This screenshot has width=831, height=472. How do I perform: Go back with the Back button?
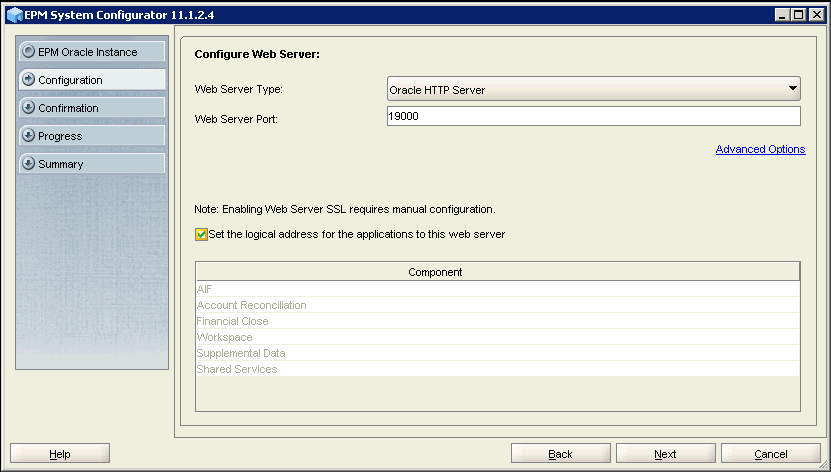pyautogui.click(x=560, y=454)
